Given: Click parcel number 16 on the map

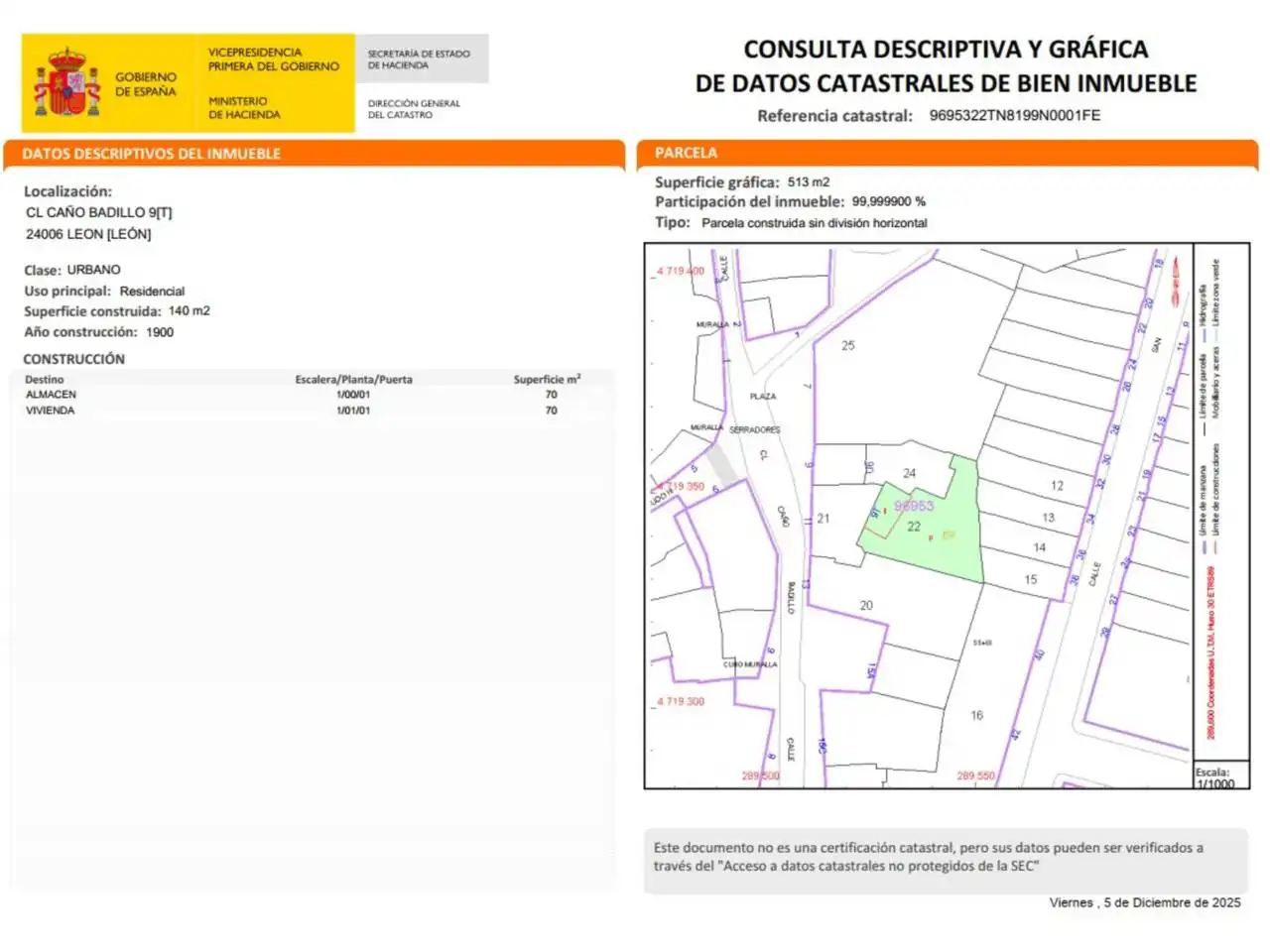Looking at the screenshot, I should pyautogui.click(x=977, y=715).
